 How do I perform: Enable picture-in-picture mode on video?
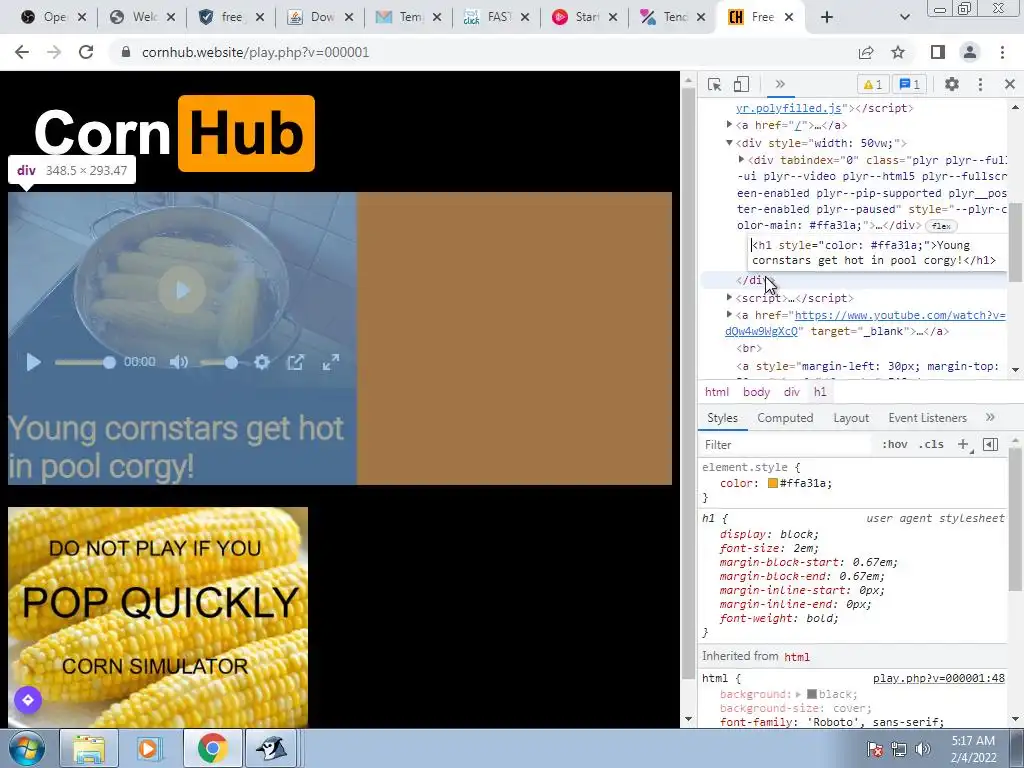tap(296, 362)
